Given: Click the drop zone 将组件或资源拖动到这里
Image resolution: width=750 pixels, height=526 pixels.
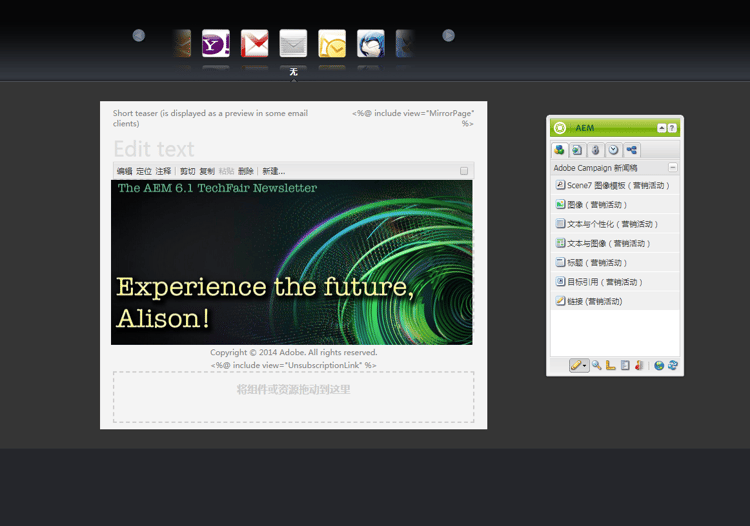Looking at the screenshot, I should coord(294,397).
